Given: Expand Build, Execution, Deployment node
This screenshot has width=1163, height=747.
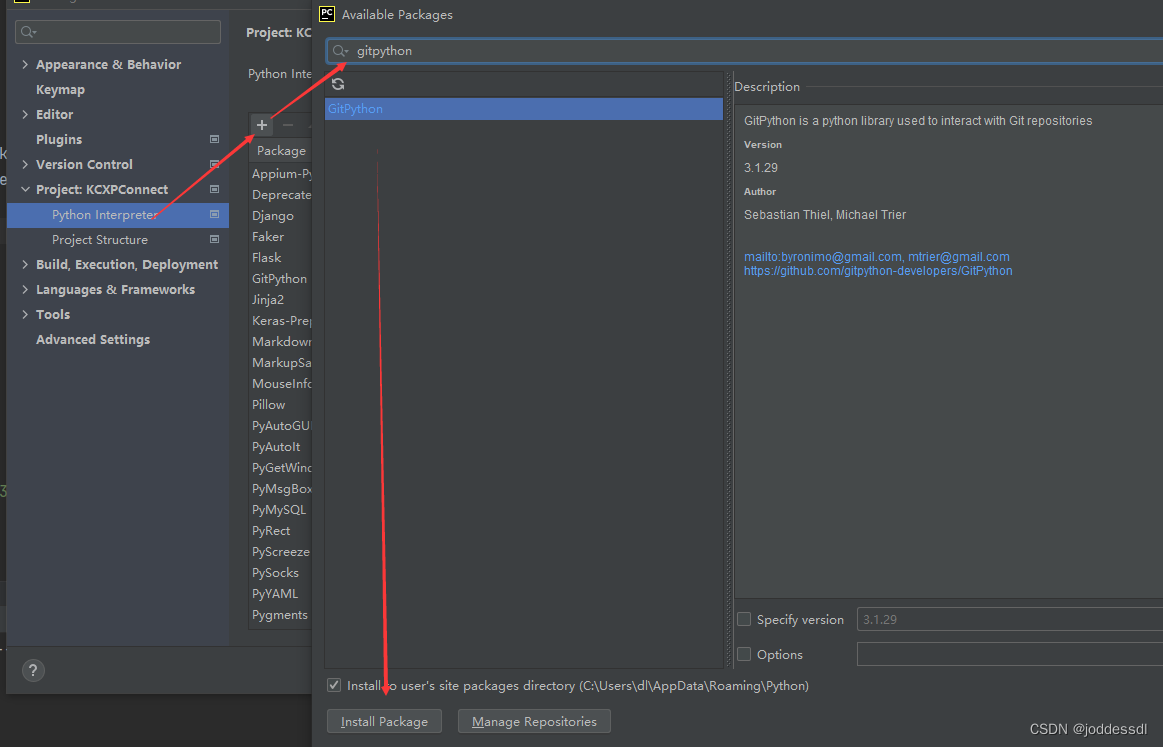Looking at the screenshot, I should point(25,264).
